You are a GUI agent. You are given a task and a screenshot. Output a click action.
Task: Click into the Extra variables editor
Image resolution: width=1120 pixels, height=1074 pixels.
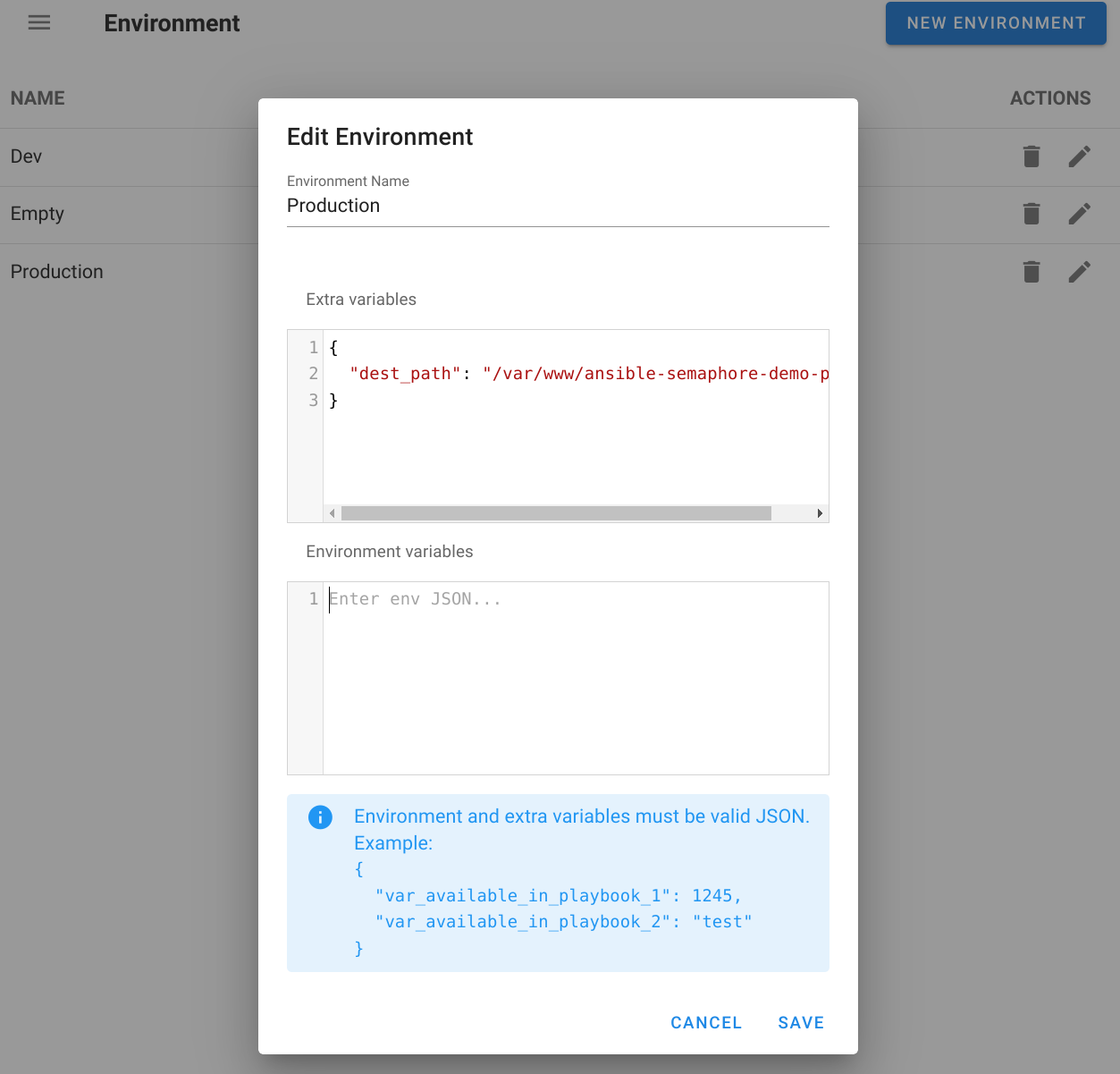tap(575, 447)
